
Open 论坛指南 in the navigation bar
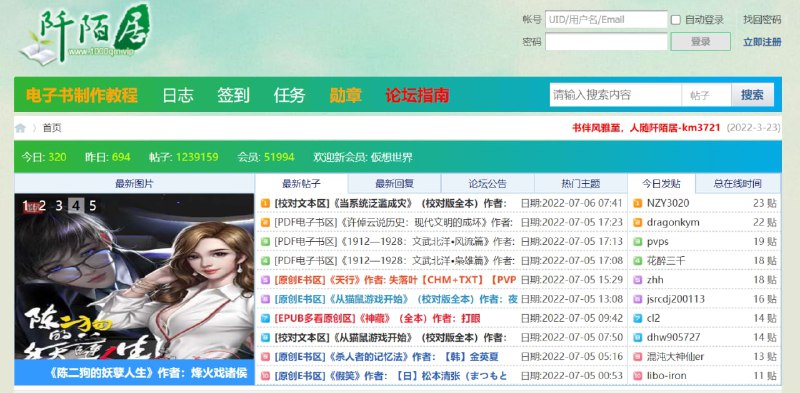coord(417,95)
